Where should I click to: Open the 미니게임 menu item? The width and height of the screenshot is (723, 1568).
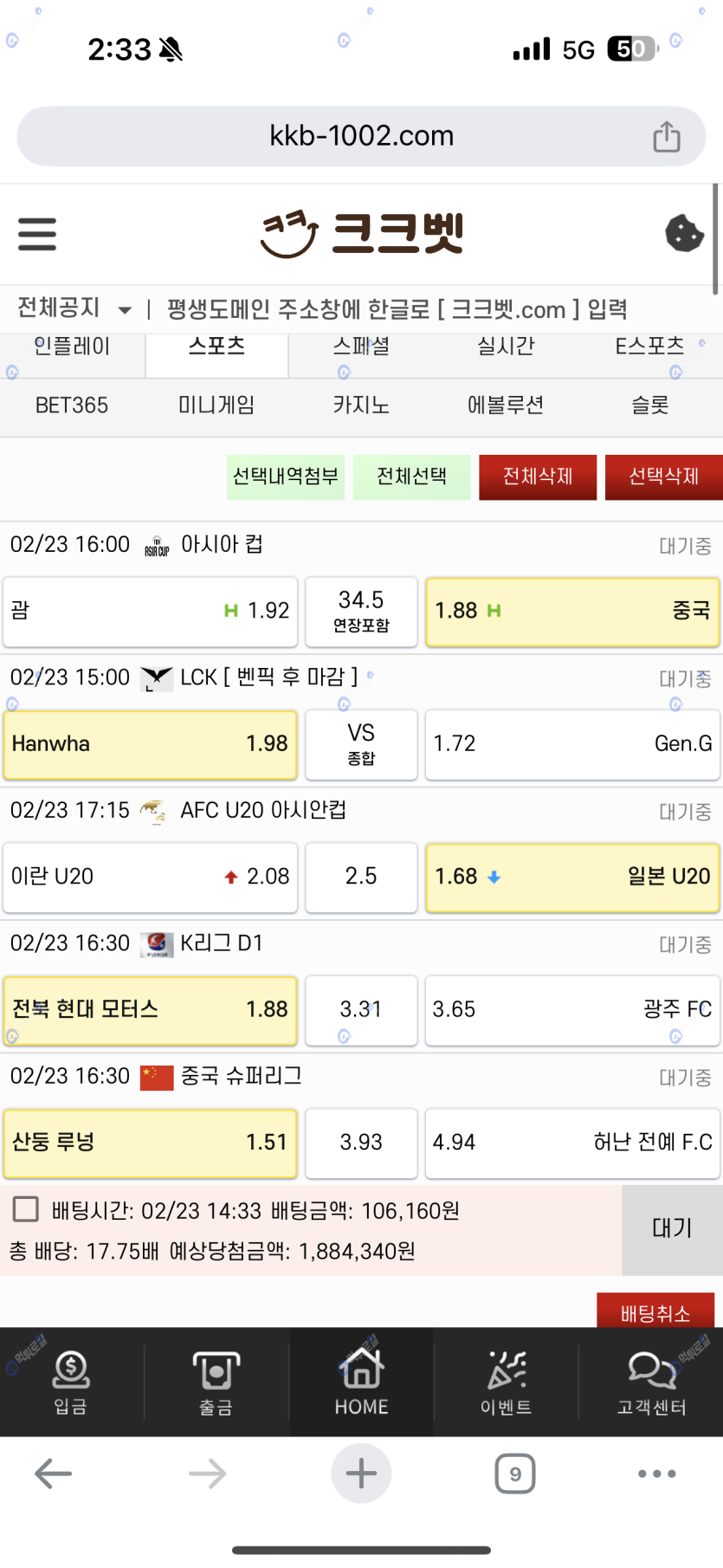[216, 405]
